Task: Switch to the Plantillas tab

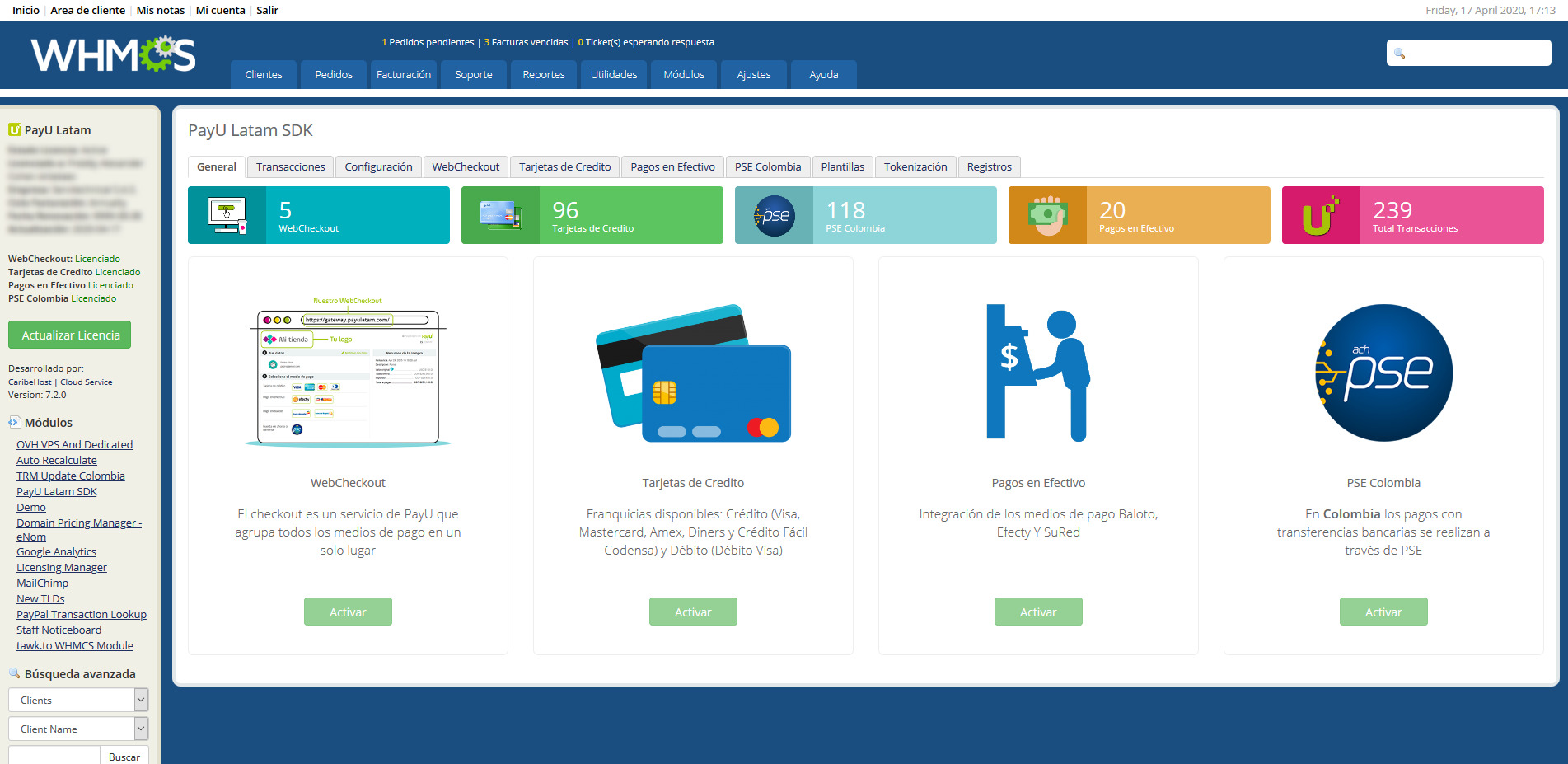Action: coord(843,166)
